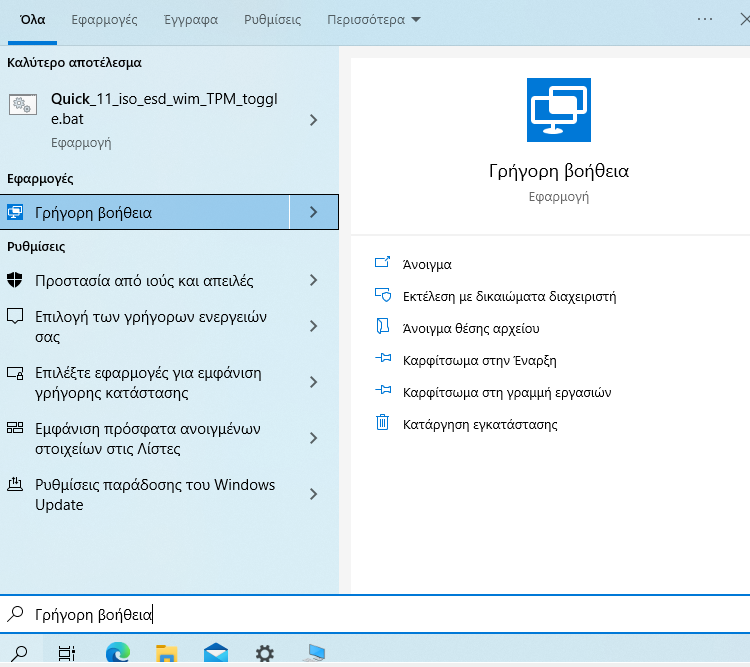Expand the Windows Update delivery settings arrow

(313, 494)
